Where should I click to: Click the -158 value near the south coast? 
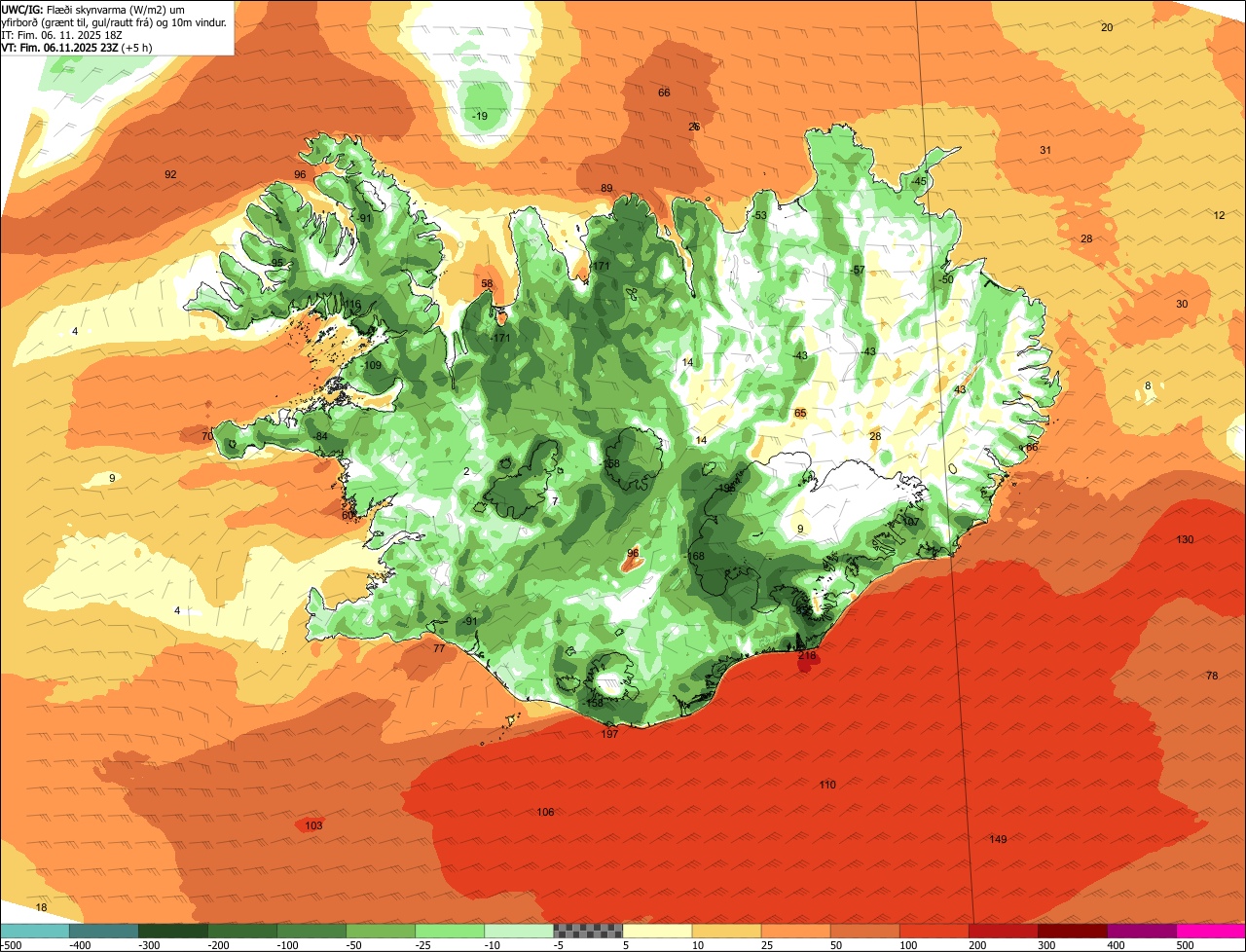[x=592, y=703]
